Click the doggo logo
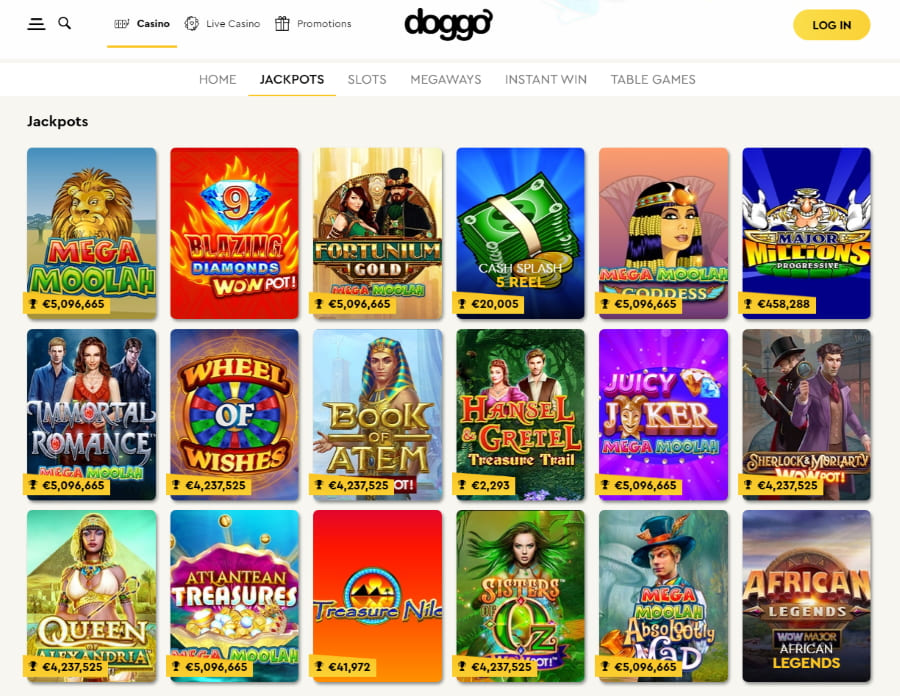 [448, 24]
